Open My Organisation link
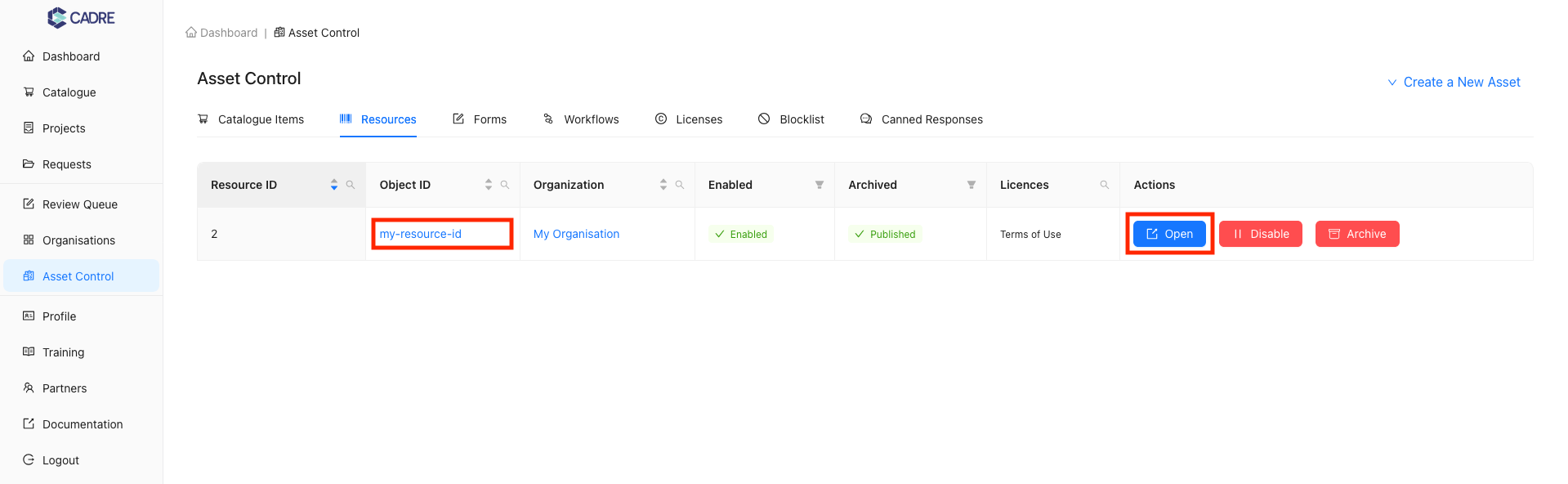Screen dimensions: 1568x484 click(576, 234)
